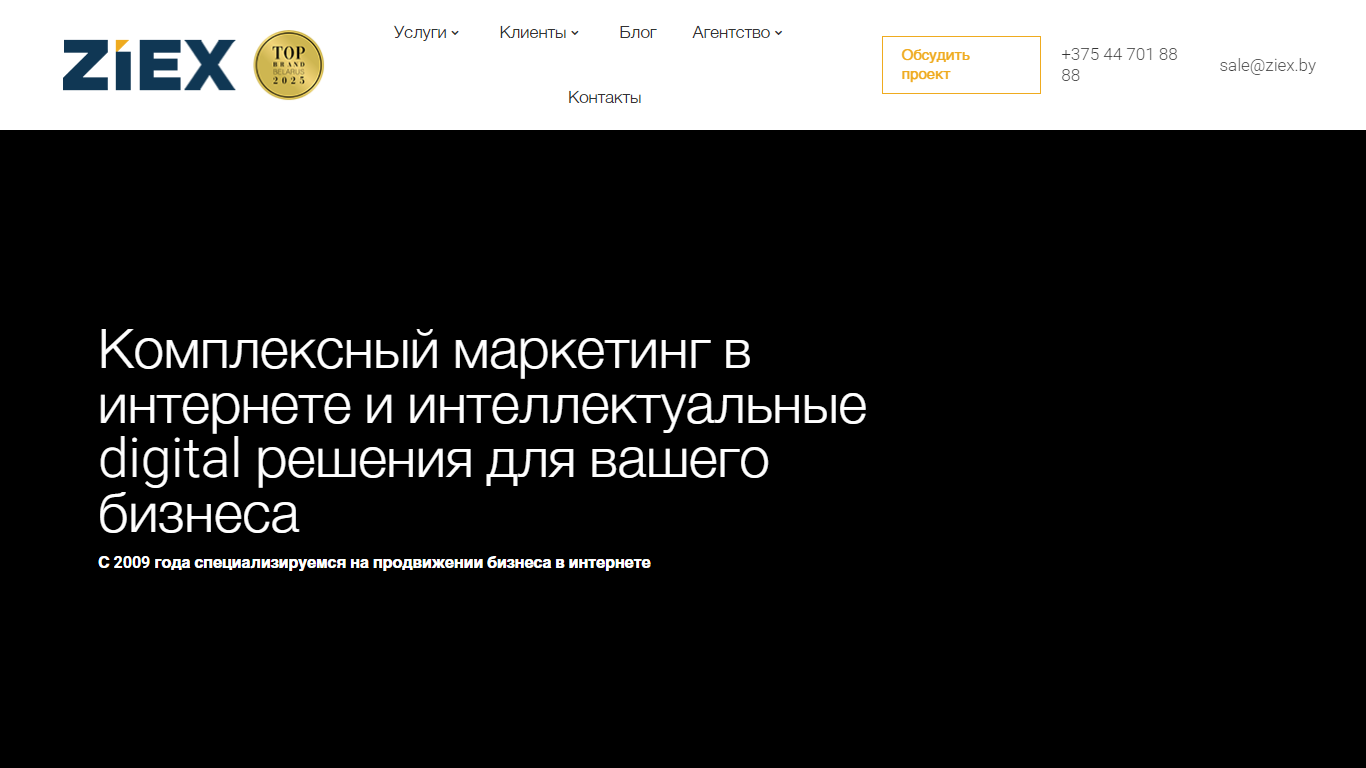Click the headline Комплексный маркетинг в интернете
The height and width of the screenshot is (768, 1366).
(483, 432)
